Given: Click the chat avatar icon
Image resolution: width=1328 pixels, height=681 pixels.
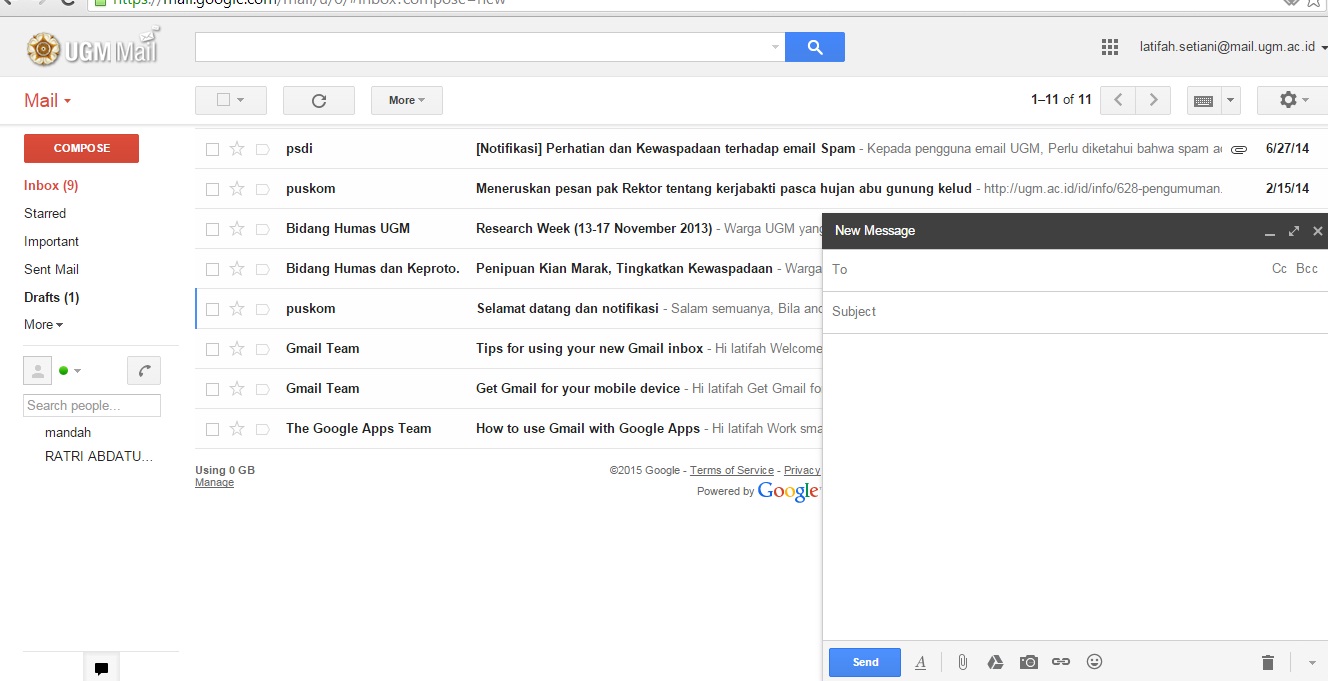Looking at the screenshot, I should (x=37, y=371).
